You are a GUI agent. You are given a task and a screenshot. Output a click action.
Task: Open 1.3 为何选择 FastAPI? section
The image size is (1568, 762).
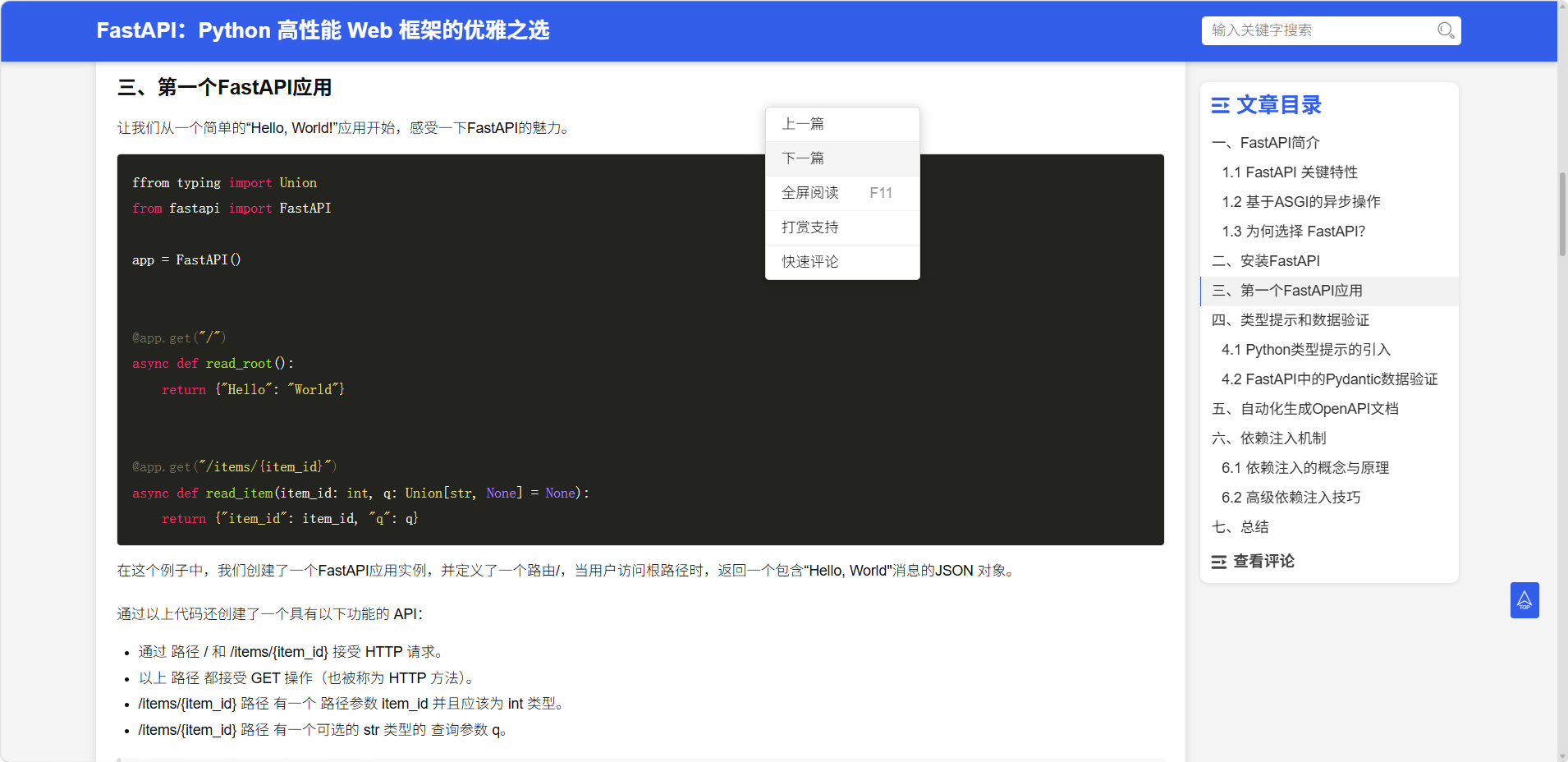pos(1294,232)
